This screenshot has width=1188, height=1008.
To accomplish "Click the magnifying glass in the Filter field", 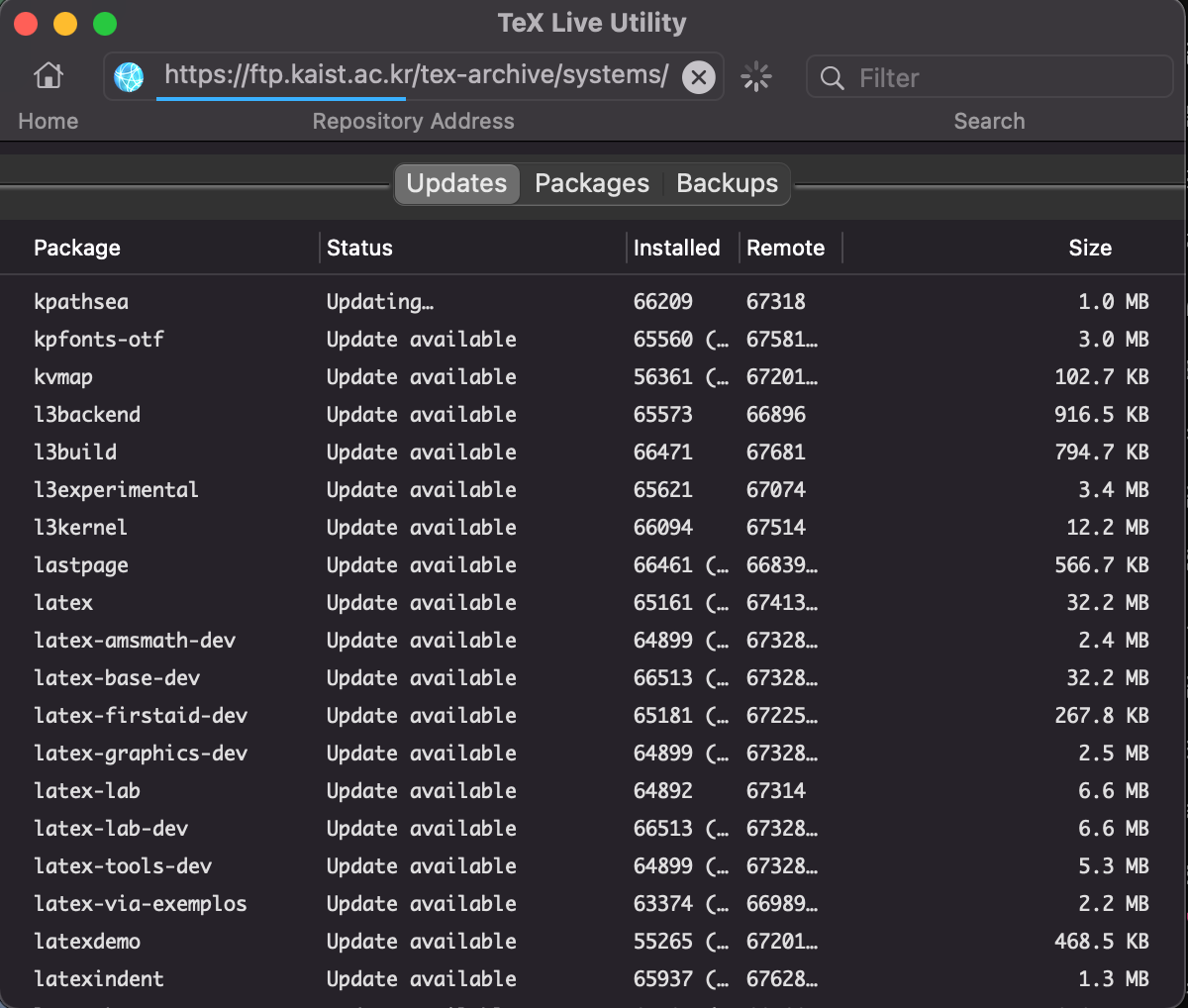I will tap(832, 77).
